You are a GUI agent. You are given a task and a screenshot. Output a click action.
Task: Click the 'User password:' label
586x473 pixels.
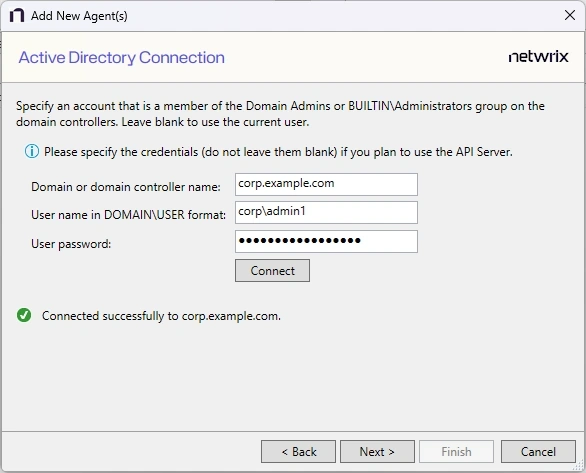pos(71,244)
